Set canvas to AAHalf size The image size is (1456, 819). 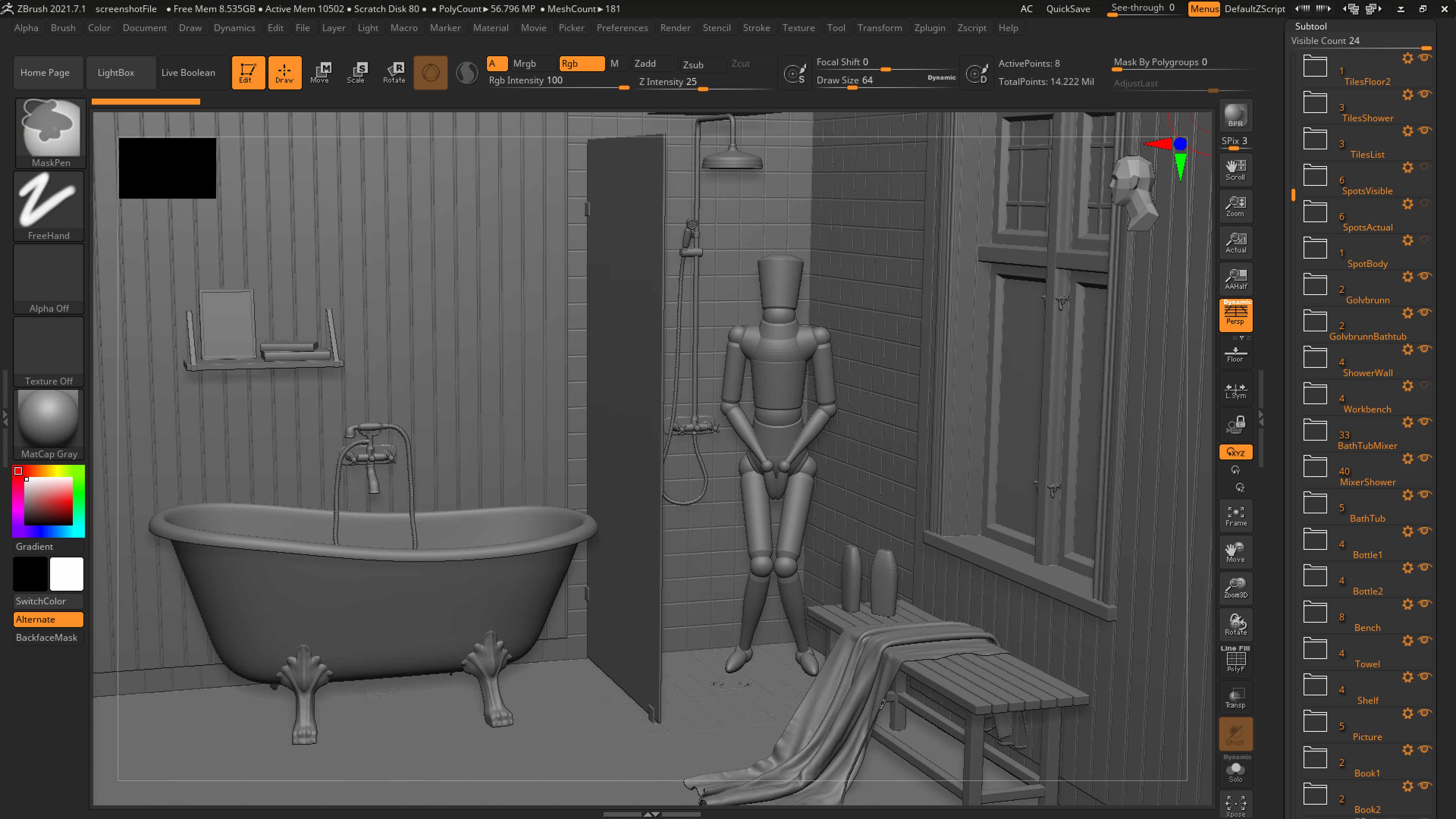[x=1236, y=279]
